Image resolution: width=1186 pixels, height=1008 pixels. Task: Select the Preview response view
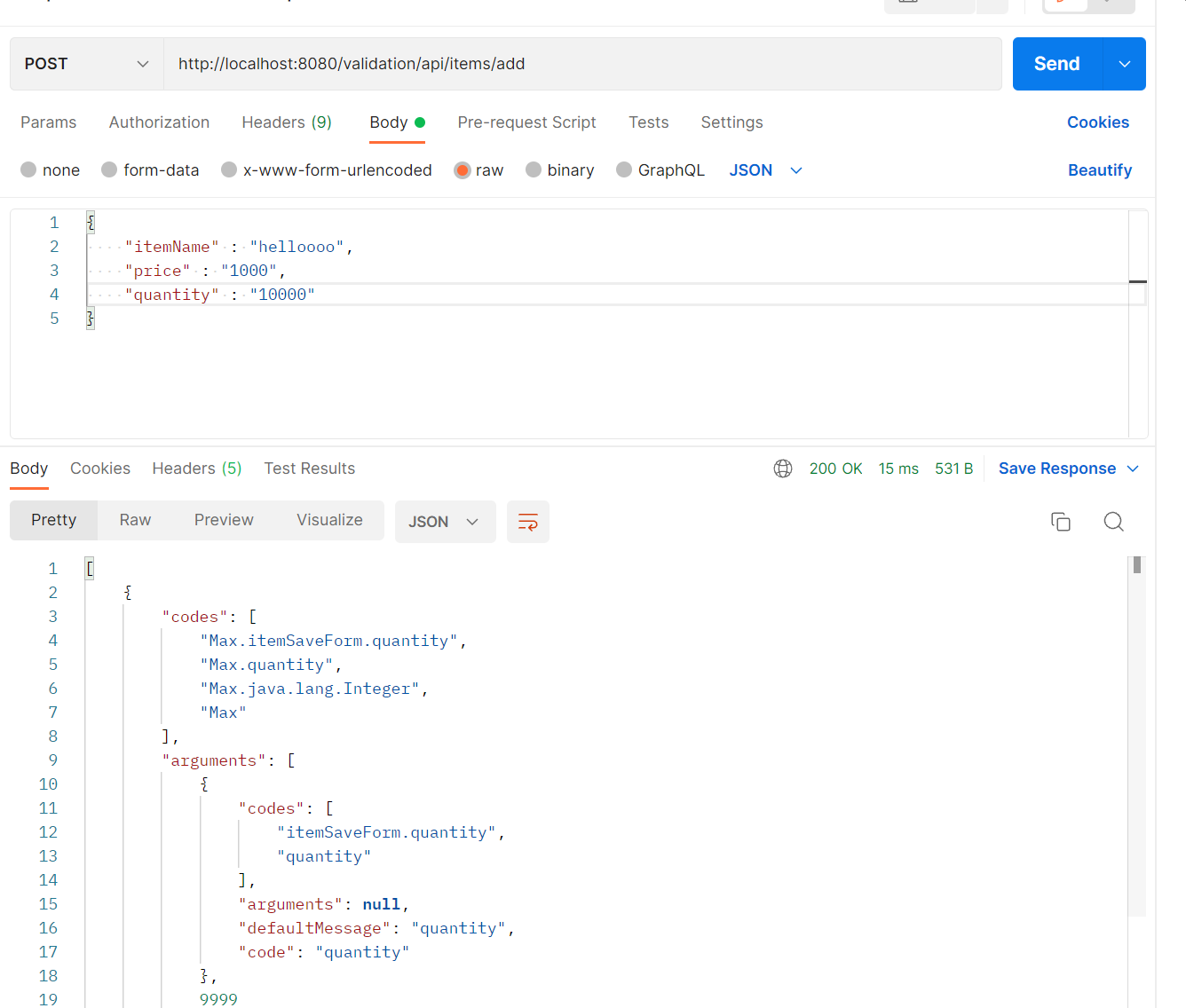click(224, 520)
